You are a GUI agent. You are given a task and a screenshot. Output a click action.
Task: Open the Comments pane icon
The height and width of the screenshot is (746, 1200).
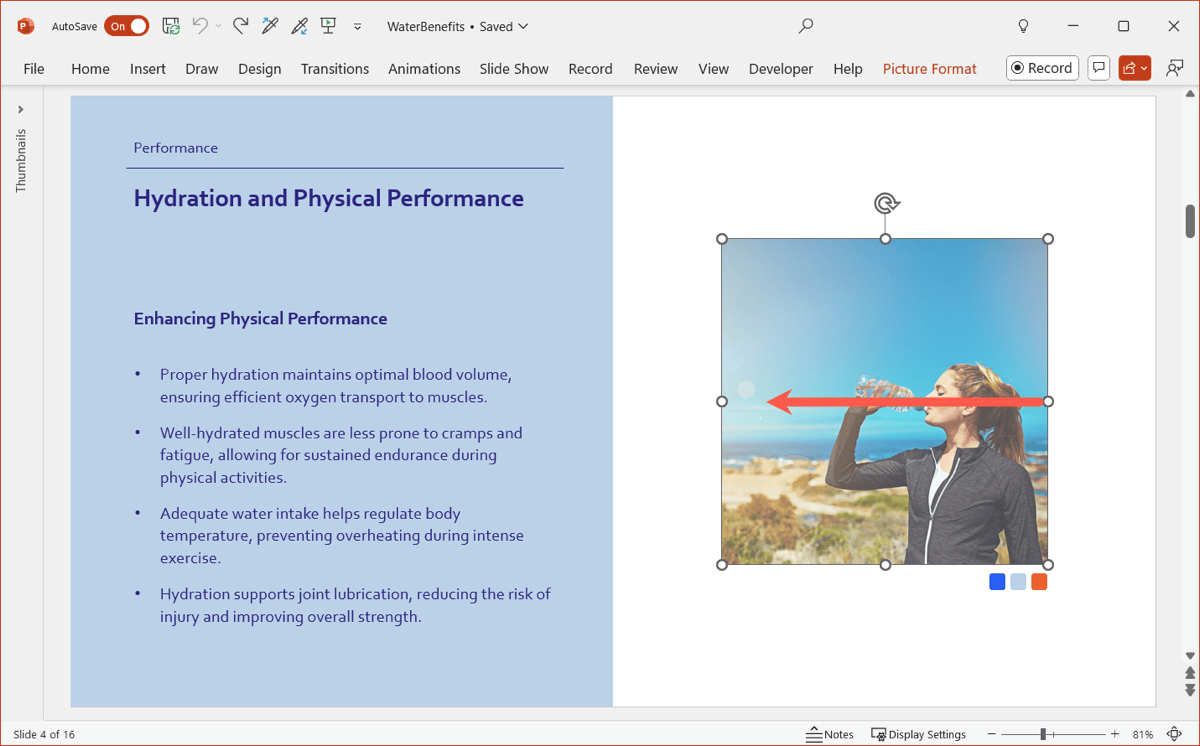click(x=1099, y=68)
